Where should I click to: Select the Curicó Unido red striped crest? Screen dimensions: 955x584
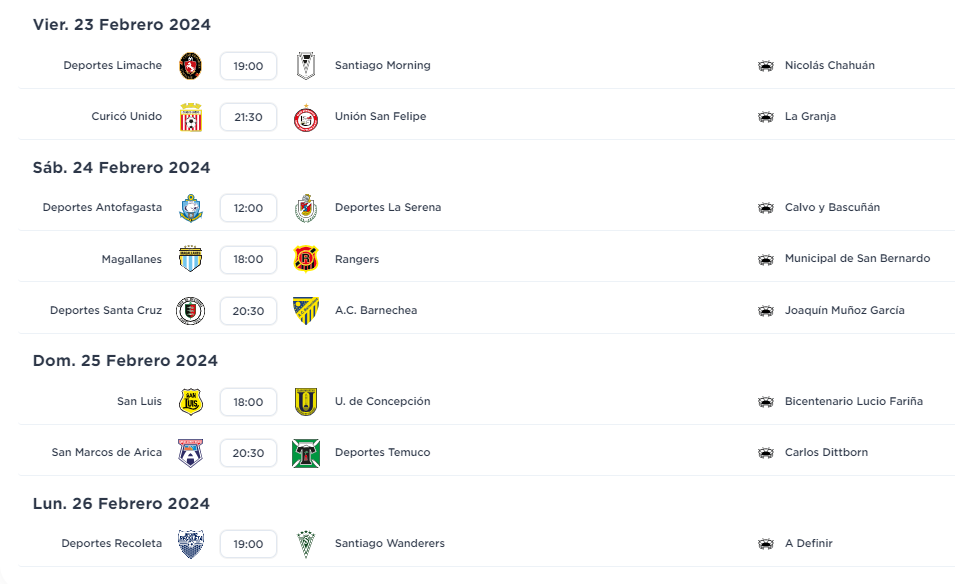click(x=191, y=117)
